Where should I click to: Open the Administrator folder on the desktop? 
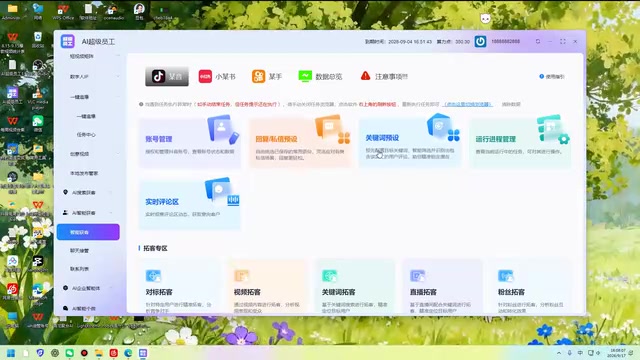click(12, 12)
